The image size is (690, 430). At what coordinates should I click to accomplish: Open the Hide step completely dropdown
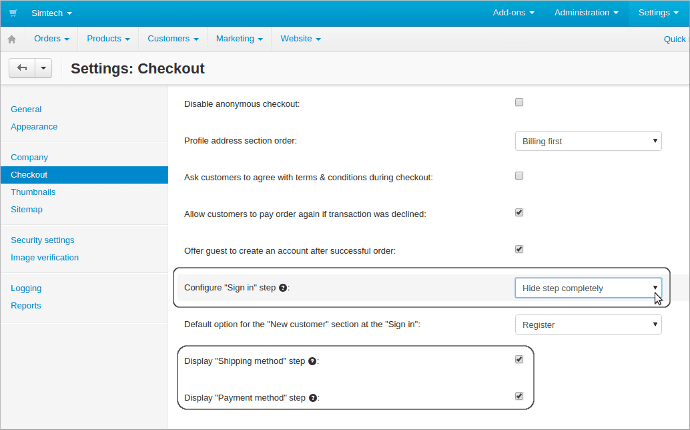(x=588, y=288)
